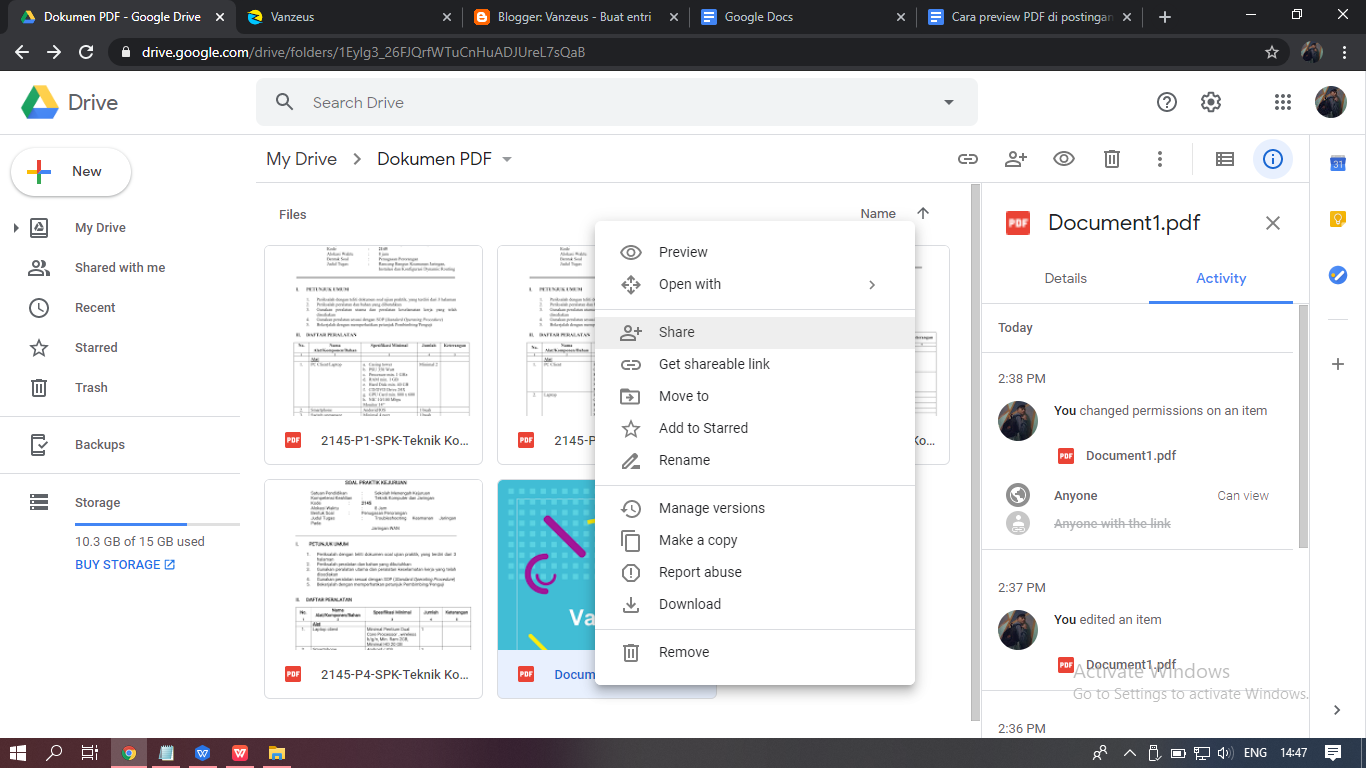Open the Google apps grid
Screen dimensions: 1366x768
coord(1281,102)
